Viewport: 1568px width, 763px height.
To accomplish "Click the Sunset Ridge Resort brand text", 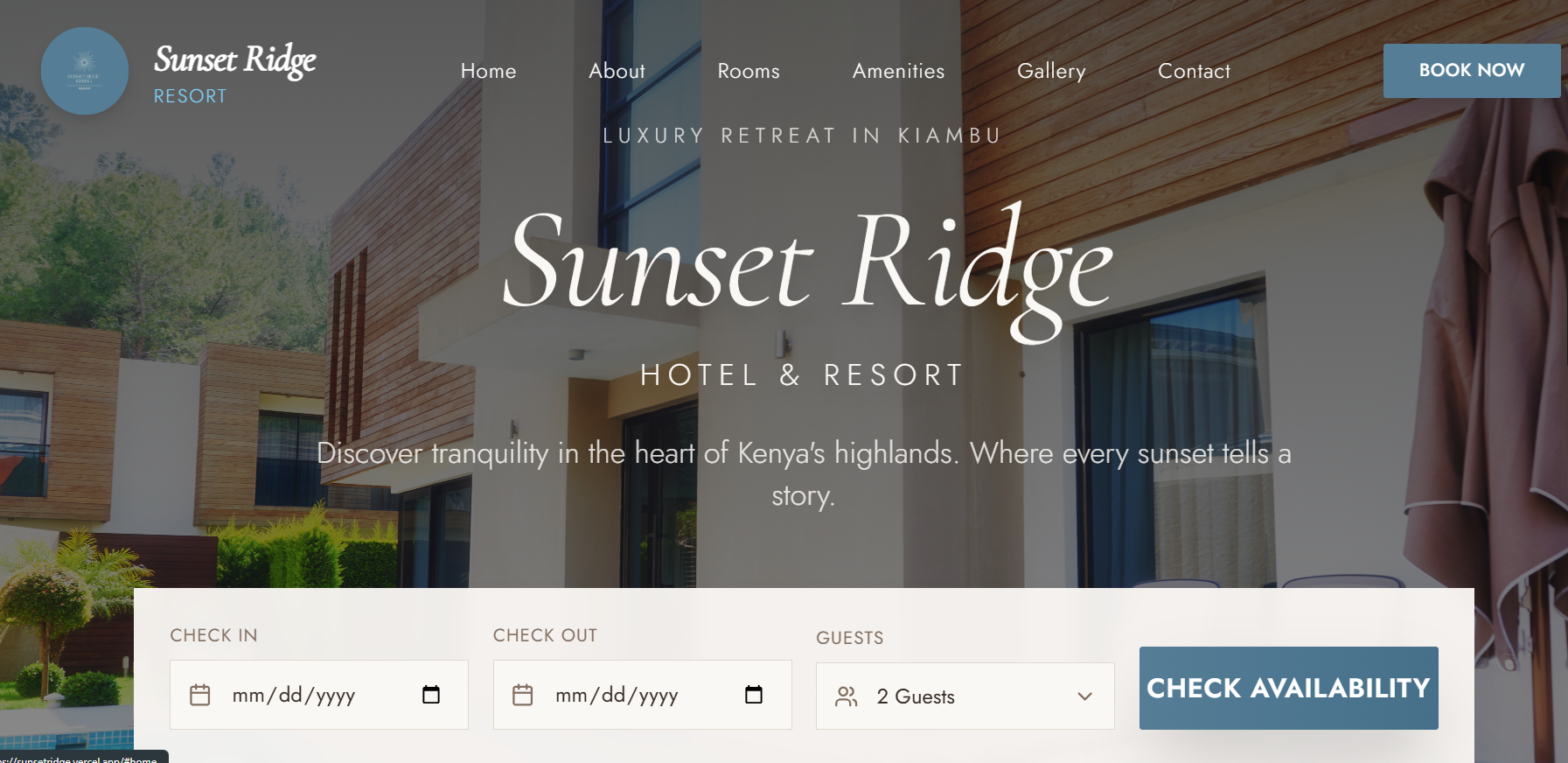I will click(235, 74).
